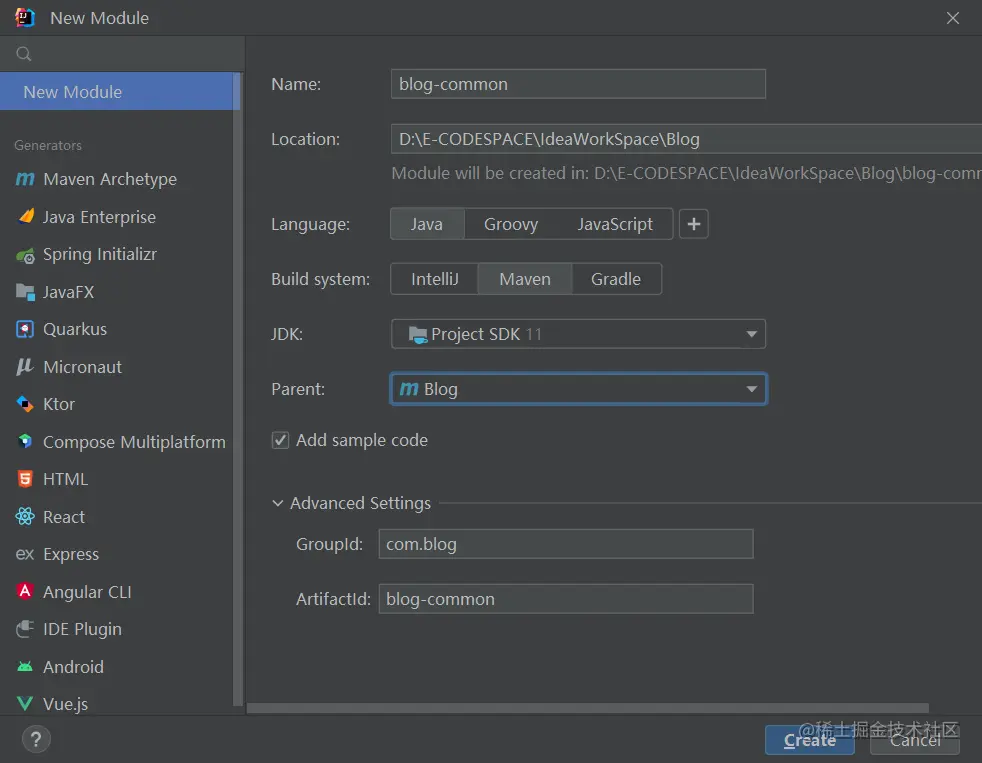The height and width of the screenshot is (763, 982).
Task: Select Vue.js generator label
Action: (x=66, y=704)
